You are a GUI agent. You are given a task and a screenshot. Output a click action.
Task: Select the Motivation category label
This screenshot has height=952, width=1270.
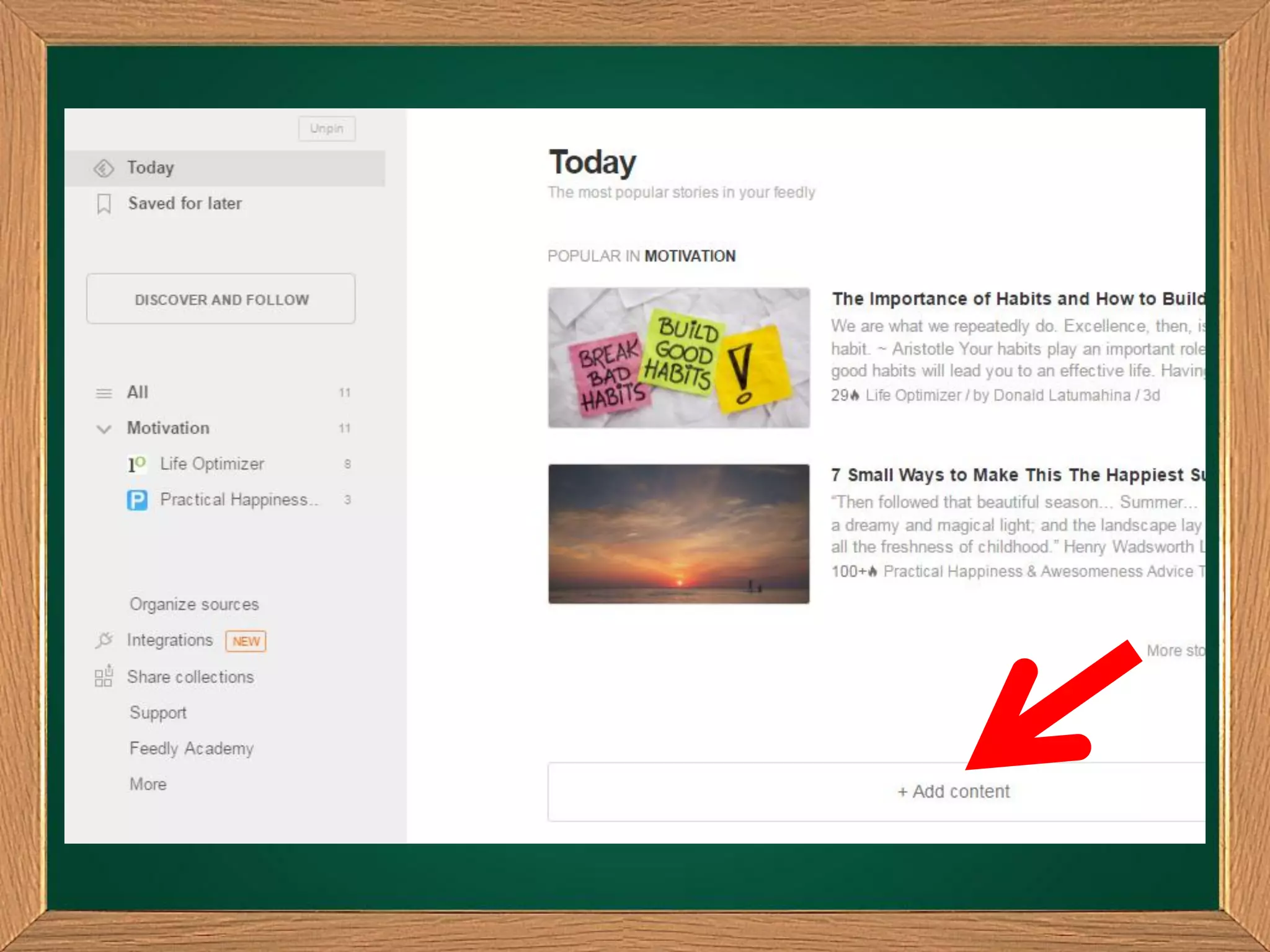tap(168, 428)
